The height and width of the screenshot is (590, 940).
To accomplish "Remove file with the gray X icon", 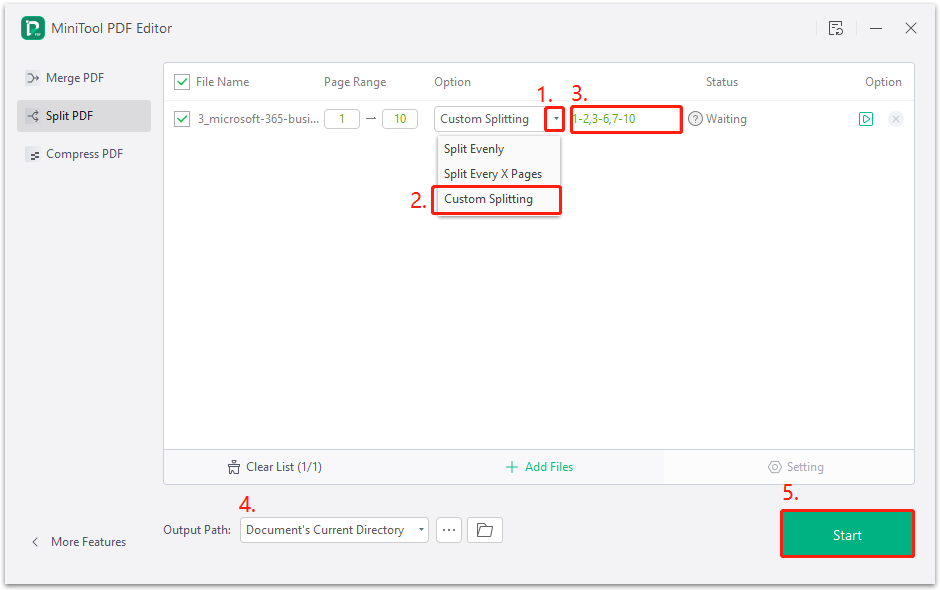I will point(896,119).
